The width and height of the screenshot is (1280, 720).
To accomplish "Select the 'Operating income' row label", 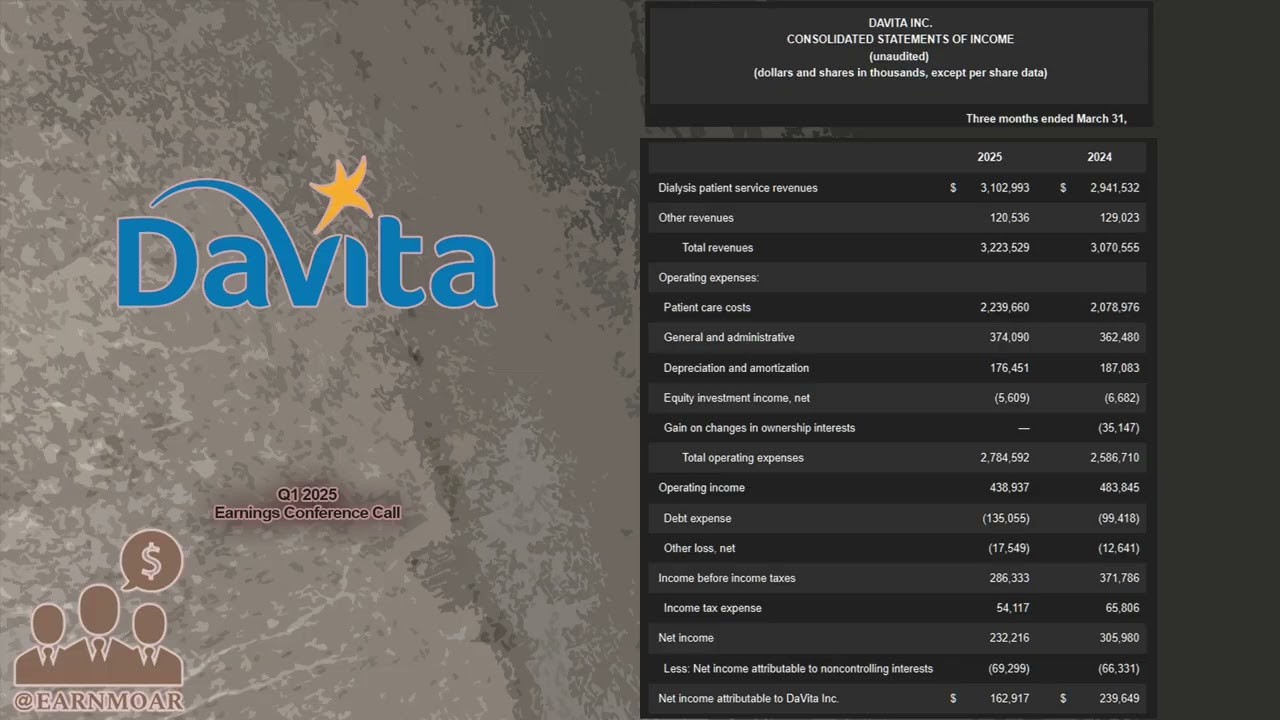I will coord(701,488).
